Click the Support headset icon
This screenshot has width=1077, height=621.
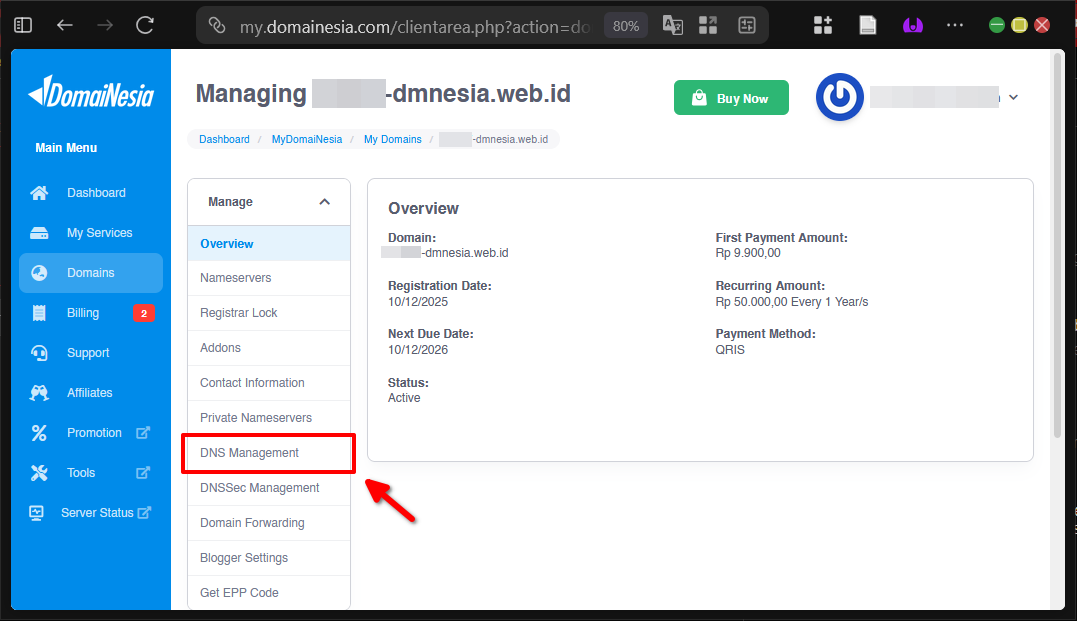[38, 352]
